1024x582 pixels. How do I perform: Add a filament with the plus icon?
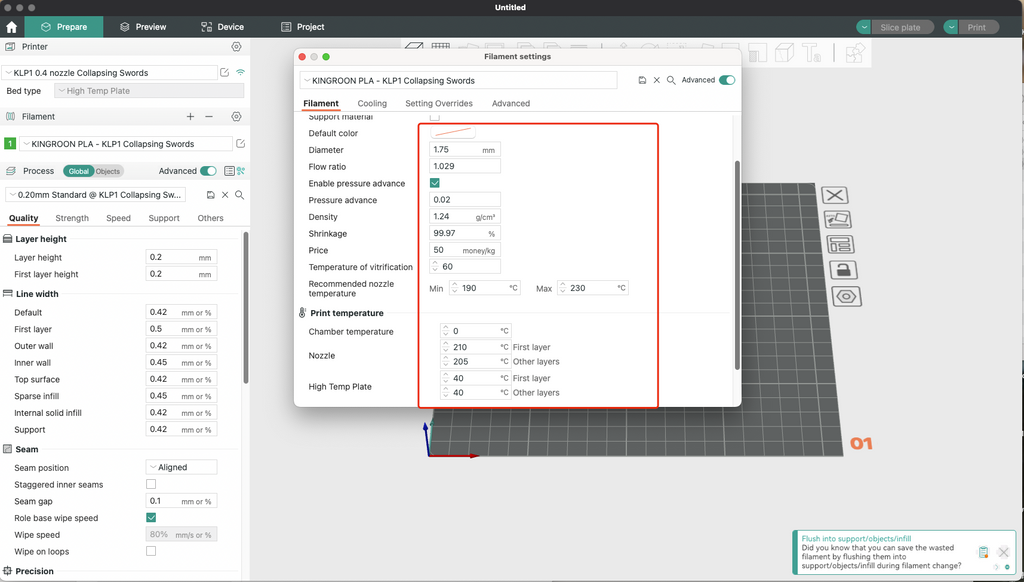(x=190, y=117)
